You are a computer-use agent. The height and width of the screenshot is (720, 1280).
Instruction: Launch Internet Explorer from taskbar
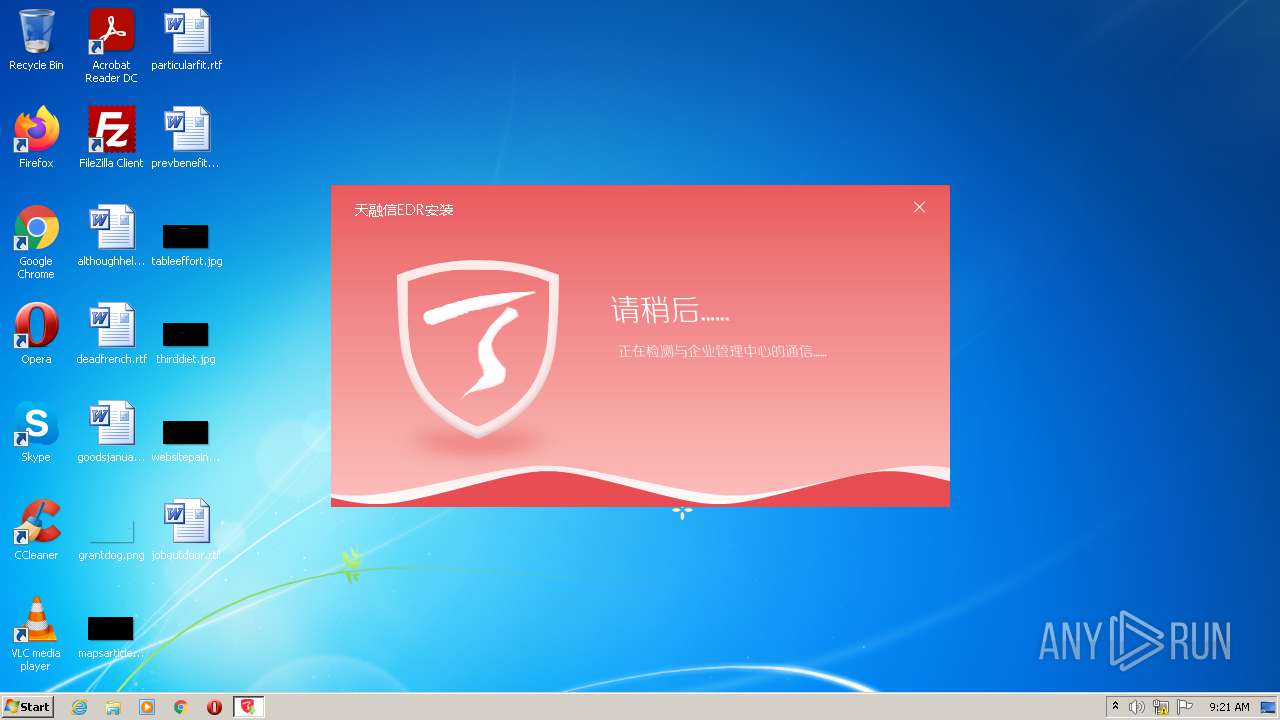coord(79,707)
